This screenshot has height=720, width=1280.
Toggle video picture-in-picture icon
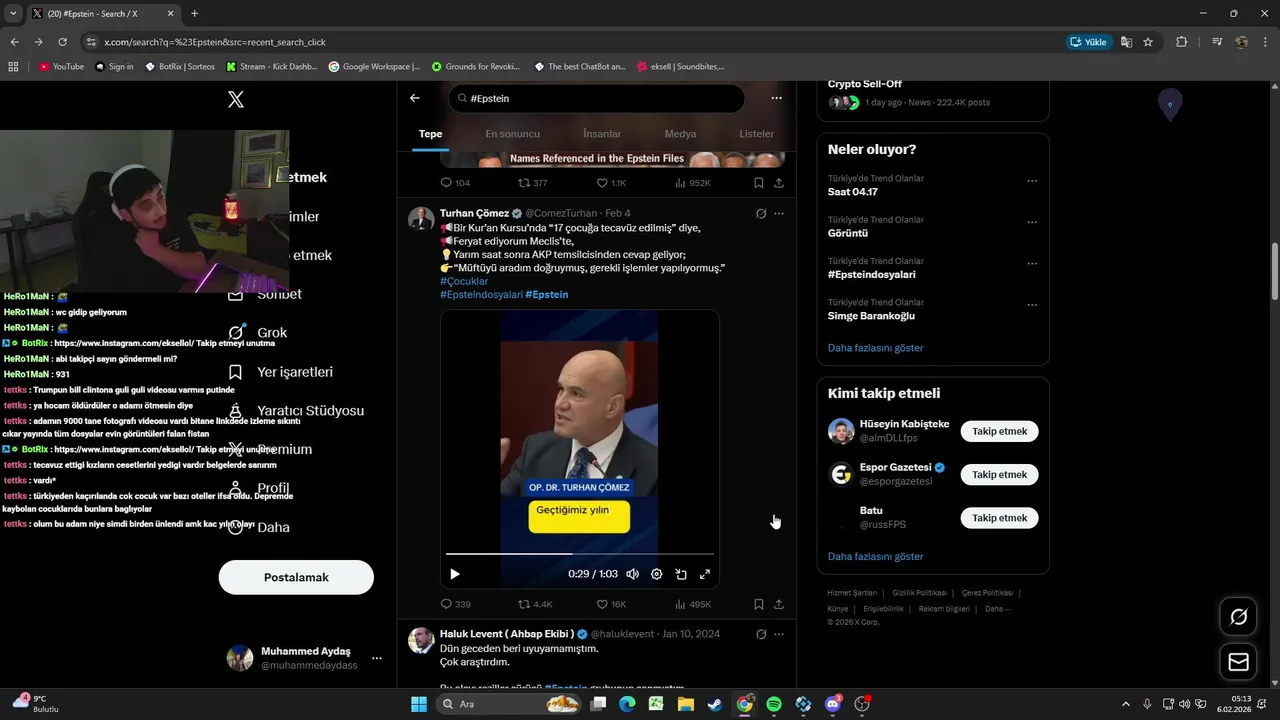point(681,574)
